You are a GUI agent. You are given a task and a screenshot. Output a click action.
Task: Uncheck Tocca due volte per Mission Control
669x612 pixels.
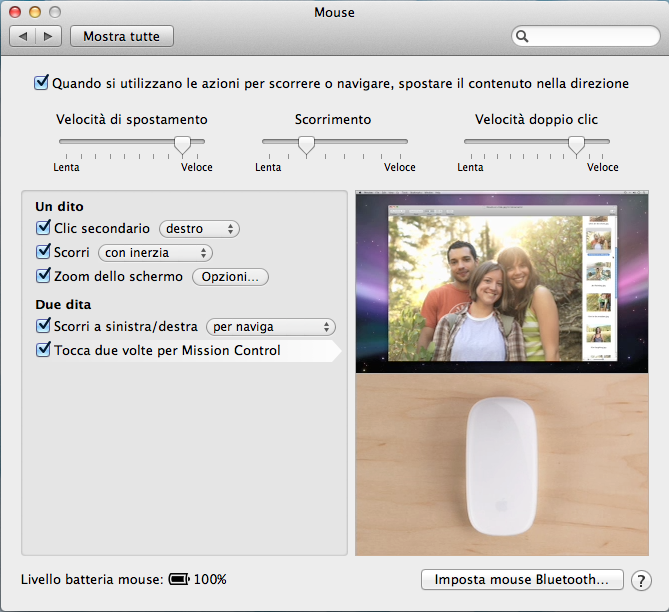coord(43,349)
